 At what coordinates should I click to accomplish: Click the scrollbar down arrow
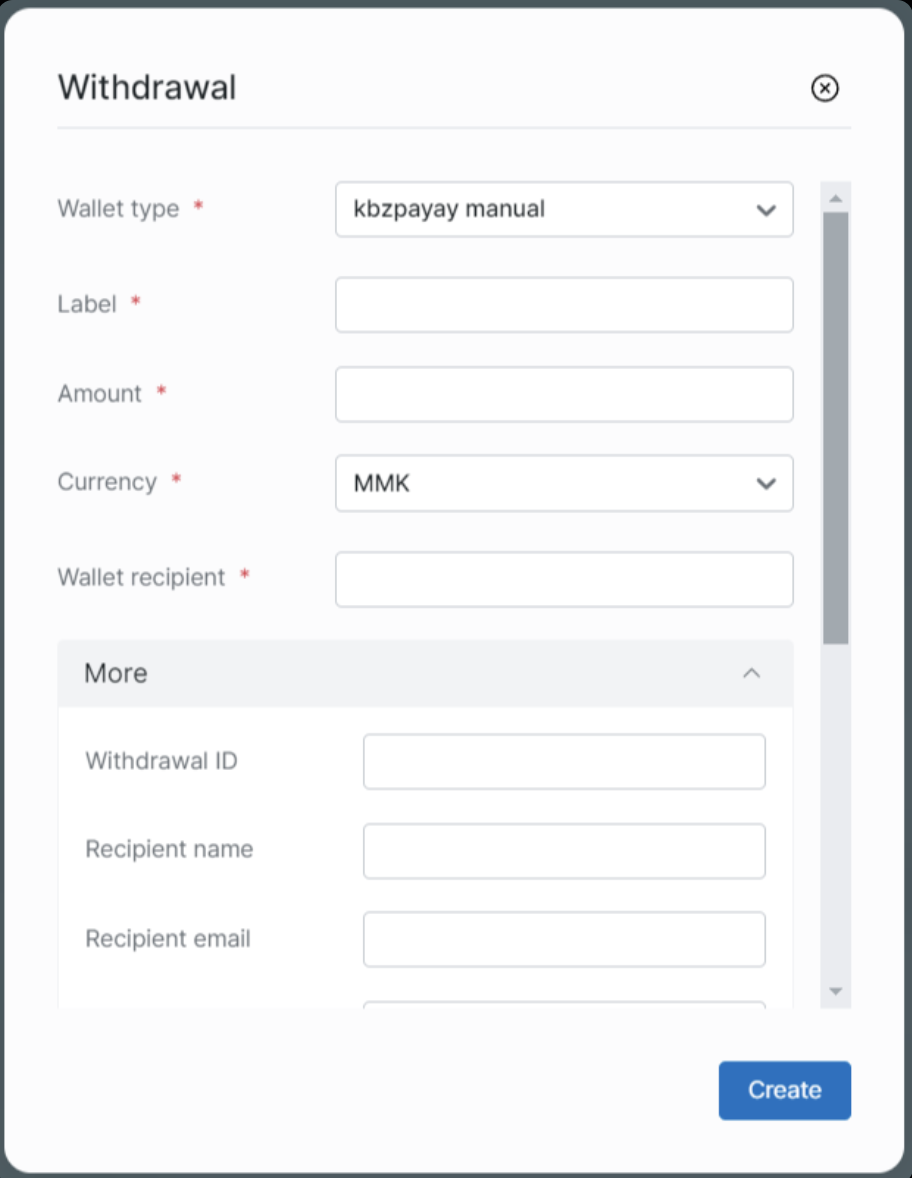click(x=836, y=991)
